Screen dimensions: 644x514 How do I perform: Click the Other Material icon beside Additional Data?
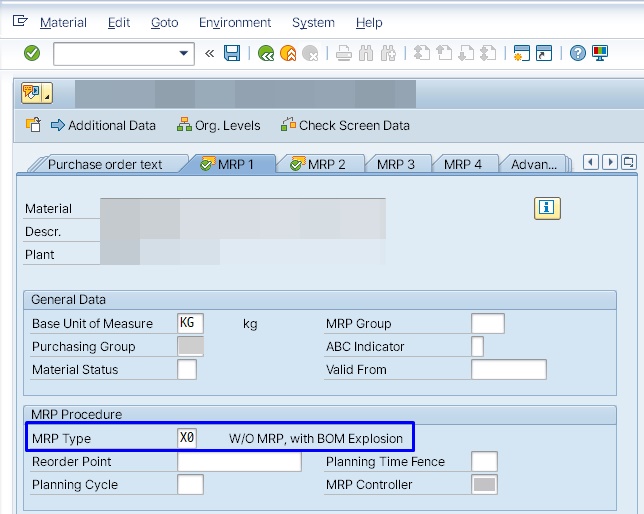(x=33, y=125)
